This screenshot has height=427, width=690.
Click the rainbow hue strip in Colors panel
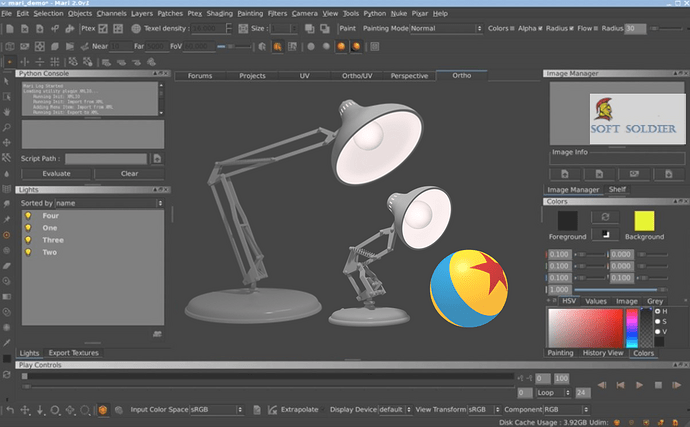(x=632, y=328)
